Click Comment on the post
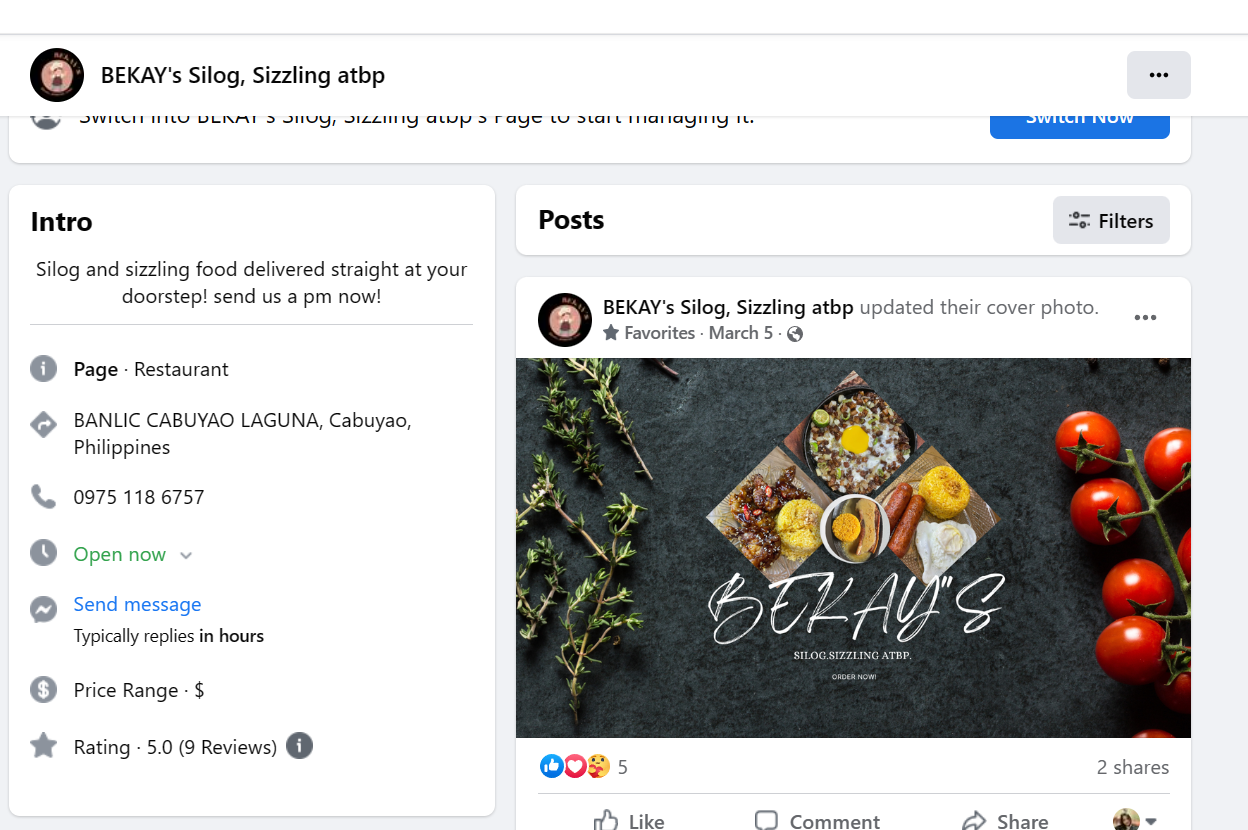 [x=817, y=821]
